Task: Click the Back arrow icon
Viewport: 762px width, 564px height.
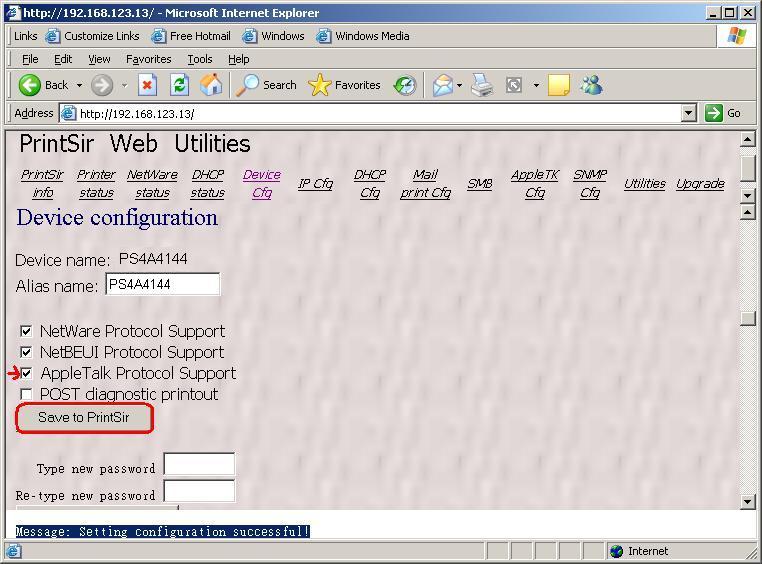Action: click(29, 85)
